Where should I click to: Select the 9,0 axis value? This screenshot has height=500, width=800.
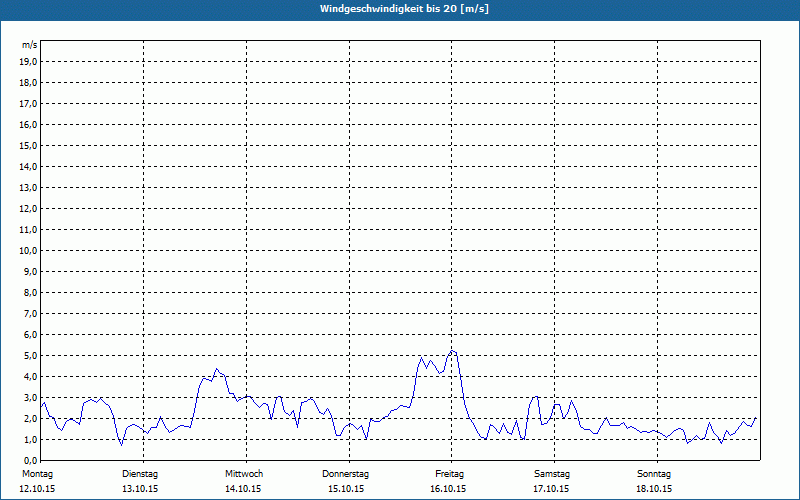[31, 271]
